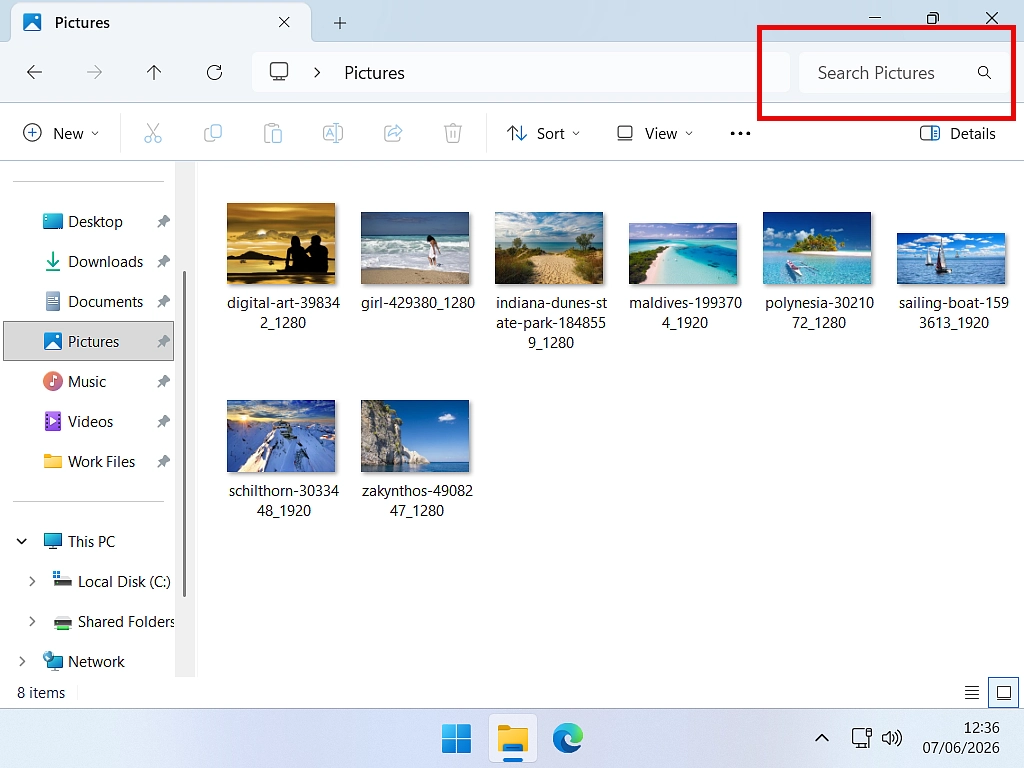1024x768 pixels.
Task: Open Downloads in navigation pane
Action: point(89,262)
